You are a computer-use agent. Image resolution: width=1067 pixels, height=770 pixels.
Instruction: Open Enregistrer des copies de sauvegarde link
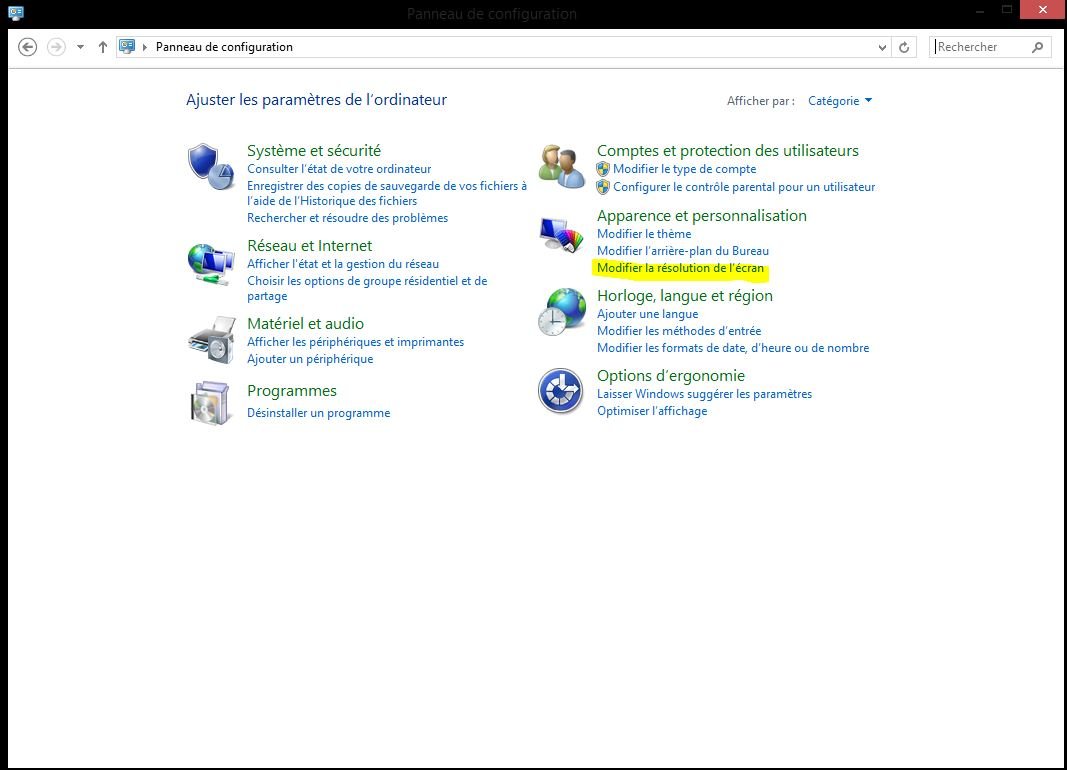[x=387, y=193]
